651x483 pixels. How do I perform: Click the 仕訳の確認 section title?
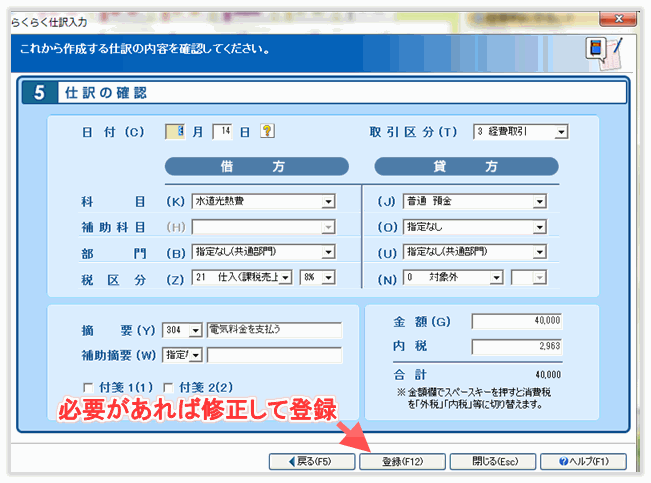click(105, 93)
